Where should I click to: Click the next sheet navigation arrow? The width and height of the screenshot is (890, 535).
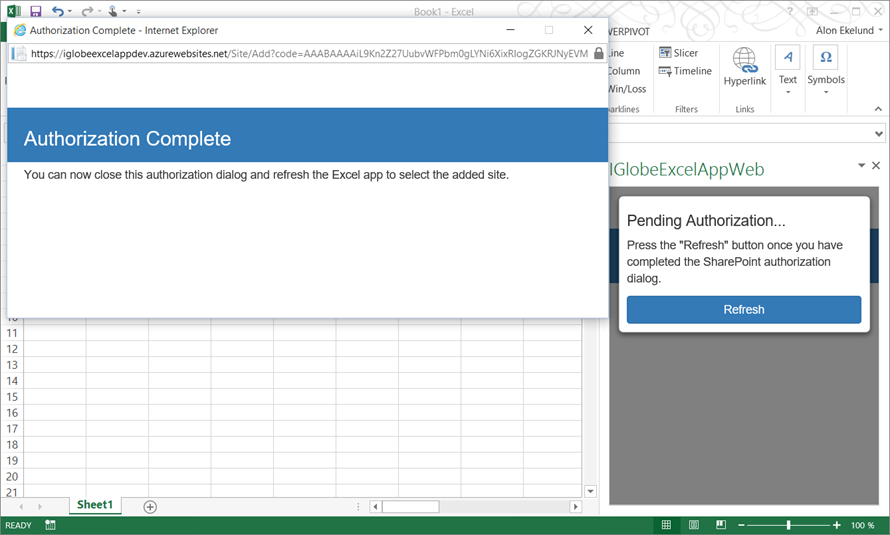point(40,507)
